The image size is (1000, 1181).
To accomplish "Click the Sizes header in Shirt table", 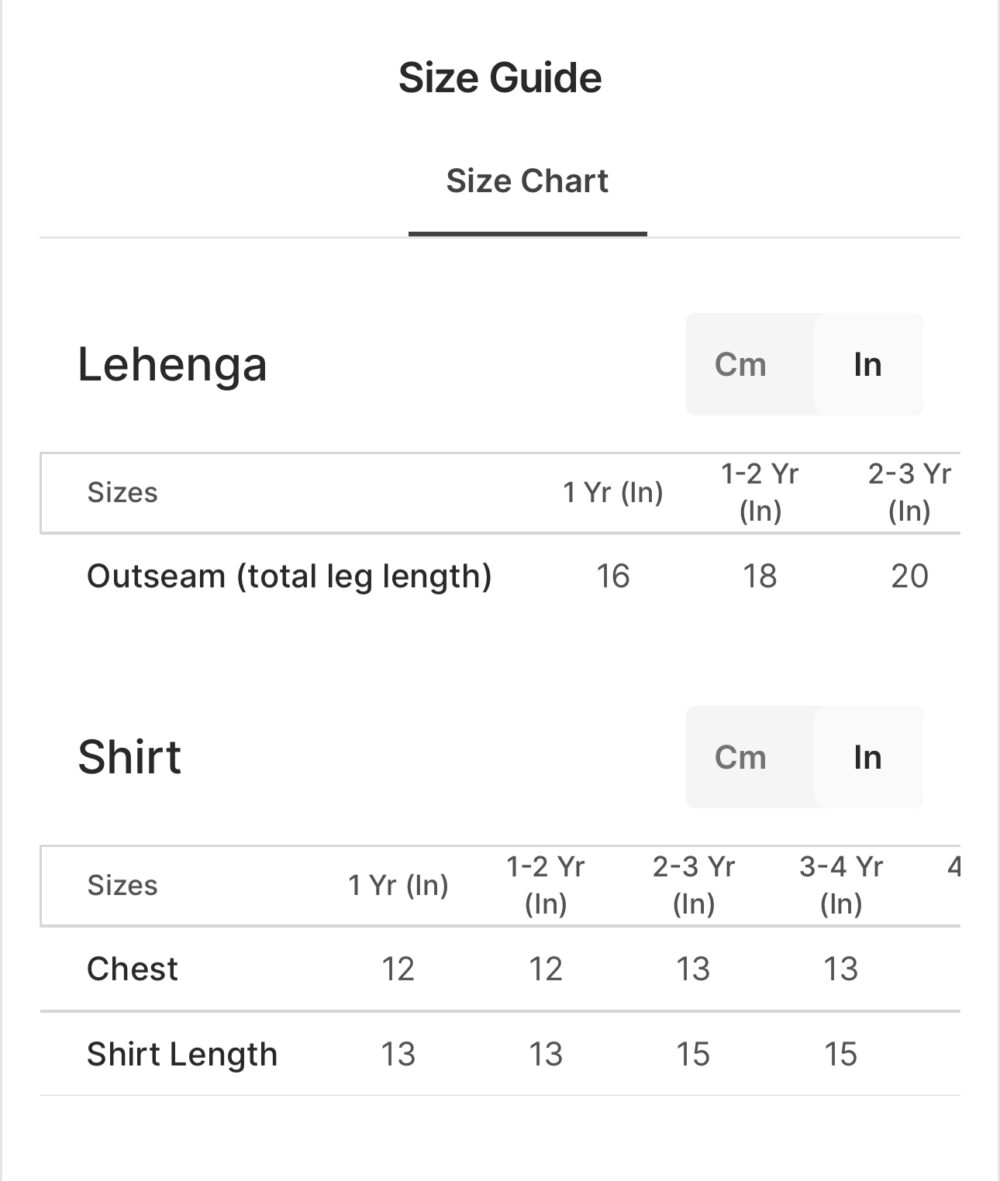I will pyautogui.click(x=122, y=886).
